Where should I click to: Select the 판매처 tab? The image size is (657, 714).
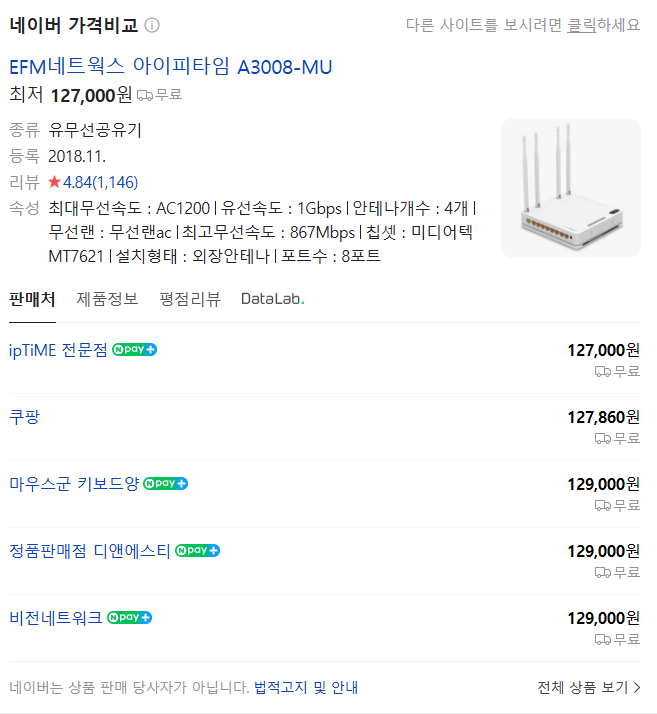point(32,299)
